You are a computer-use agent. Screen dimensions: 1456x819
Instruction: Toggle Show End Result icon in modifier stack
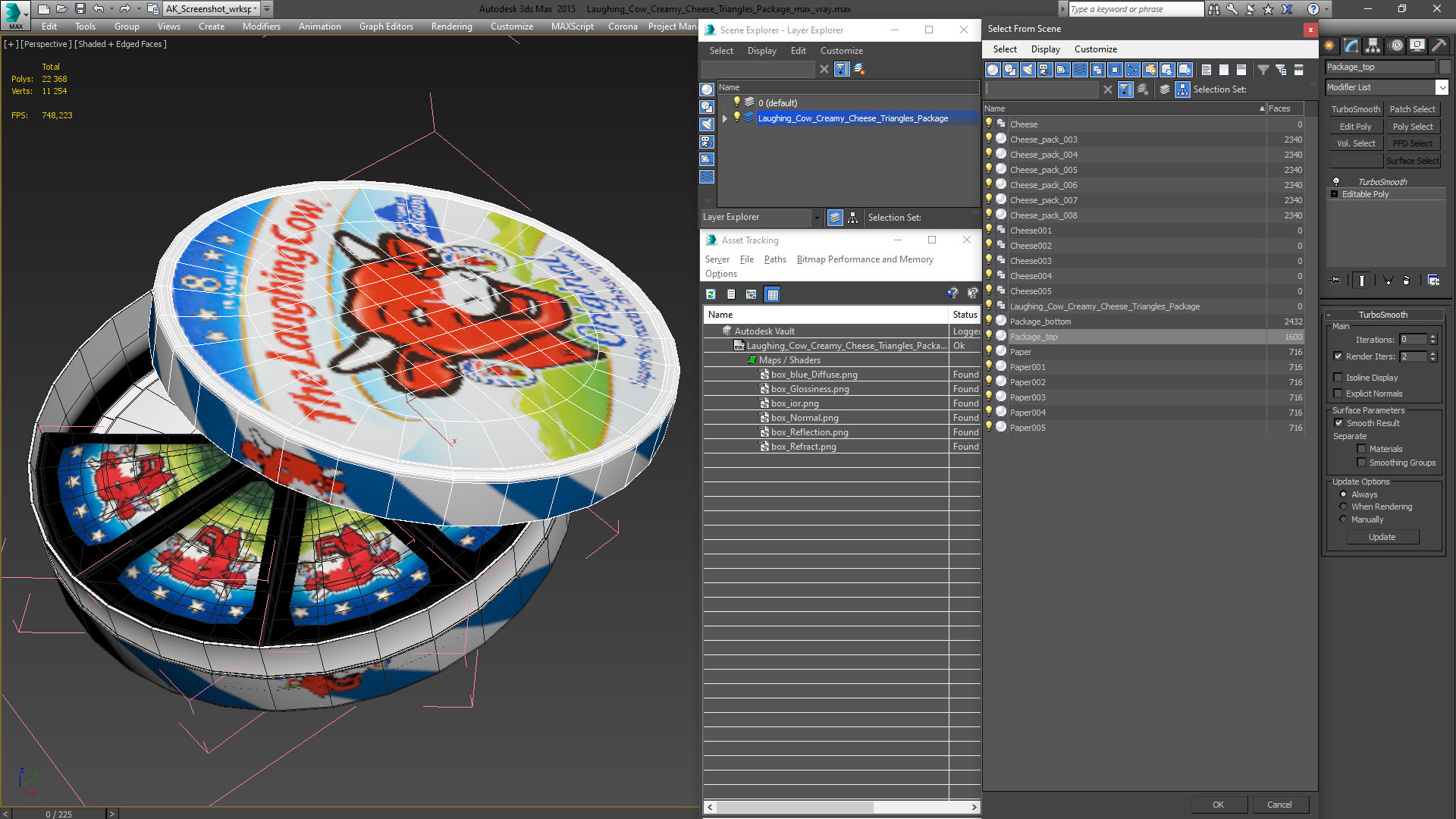point(1362,281)
